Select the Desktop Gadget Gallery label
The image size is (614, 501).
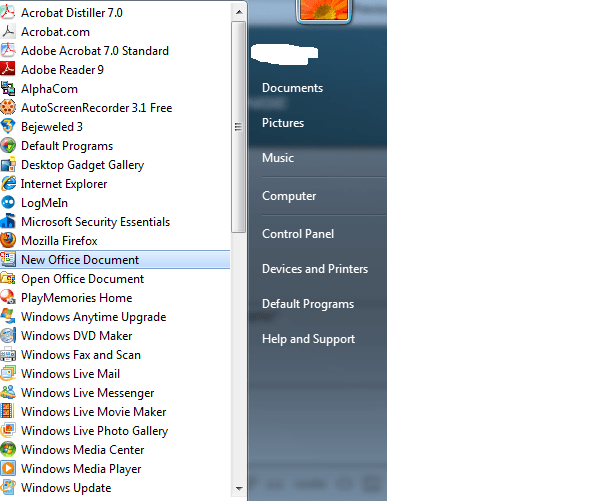[x=82, y=165]
